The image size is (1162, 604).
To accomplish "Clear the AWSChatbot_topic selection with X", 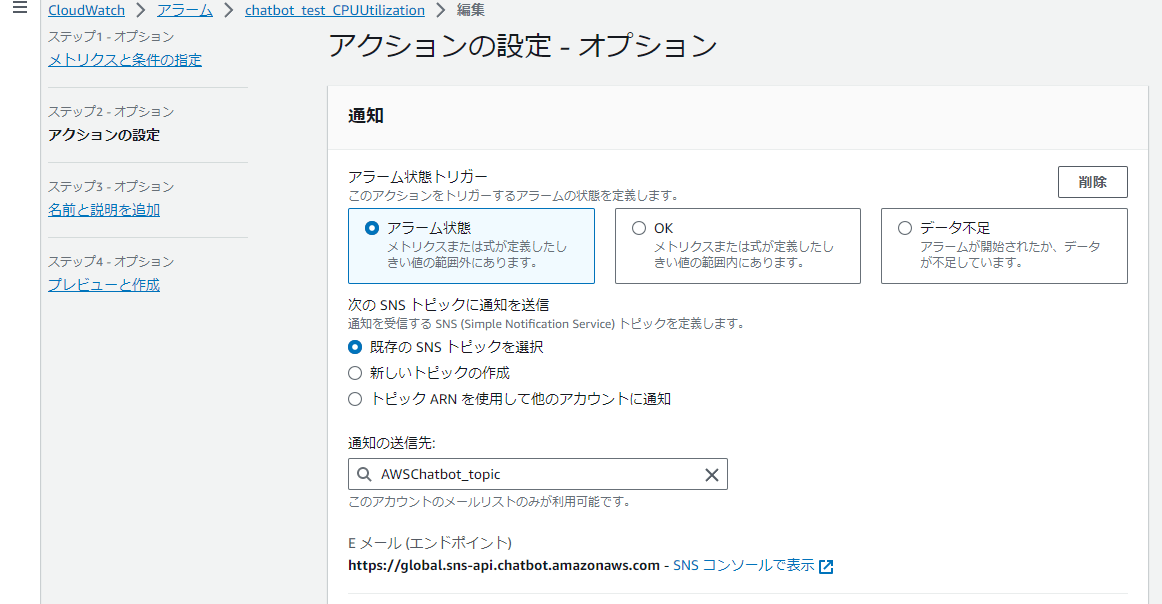I will point(711,475).
